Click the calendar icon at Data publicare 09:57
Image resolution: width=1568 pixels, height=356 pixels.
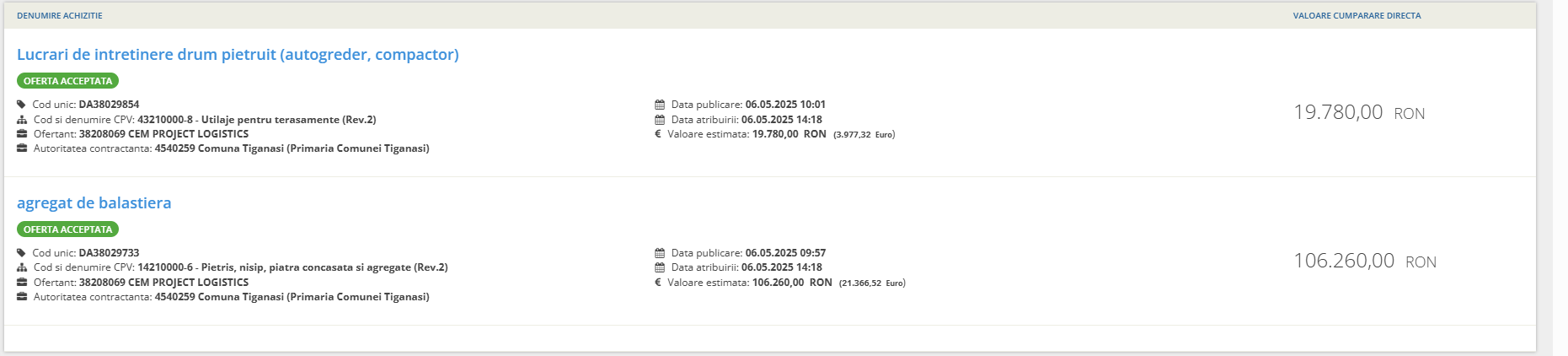660,253
